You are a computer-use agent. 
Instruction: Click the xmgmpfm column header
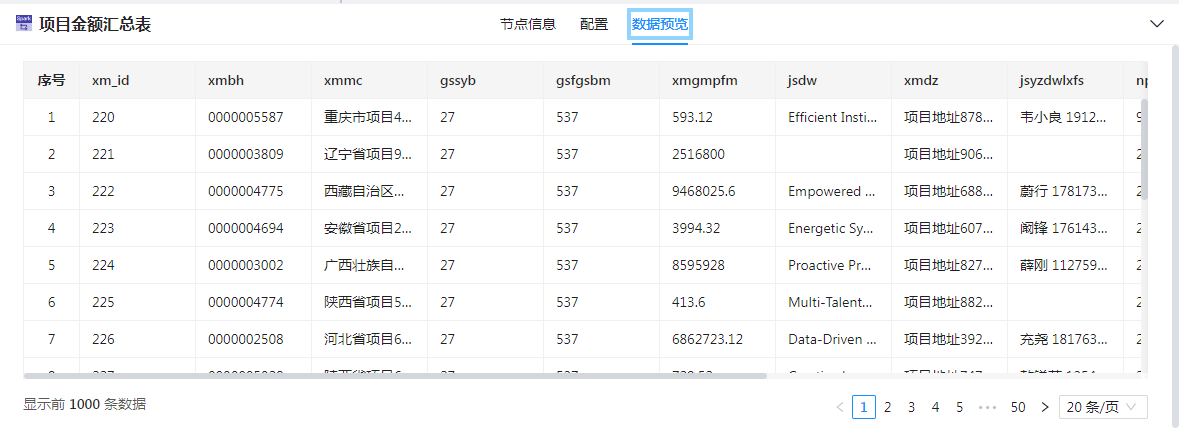point(704,80)
